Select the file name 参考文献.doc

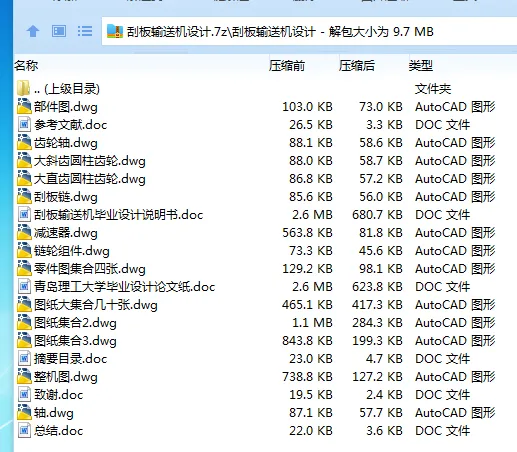point(71,125)
